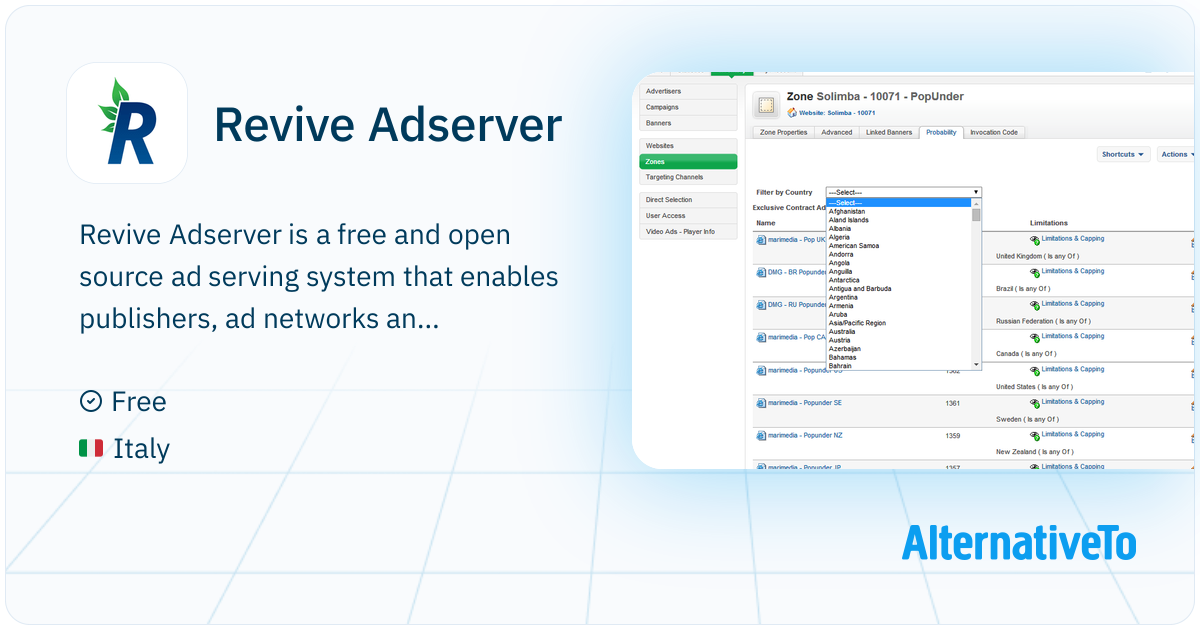Click the banner icon for marimedia - Popunder SE
This screenshot has height=630, width=1200.
click(x=761, y=403)
